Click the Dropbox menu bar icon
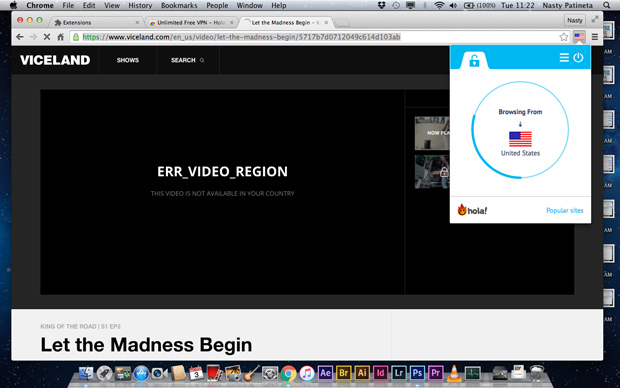 tap(382, 5)
